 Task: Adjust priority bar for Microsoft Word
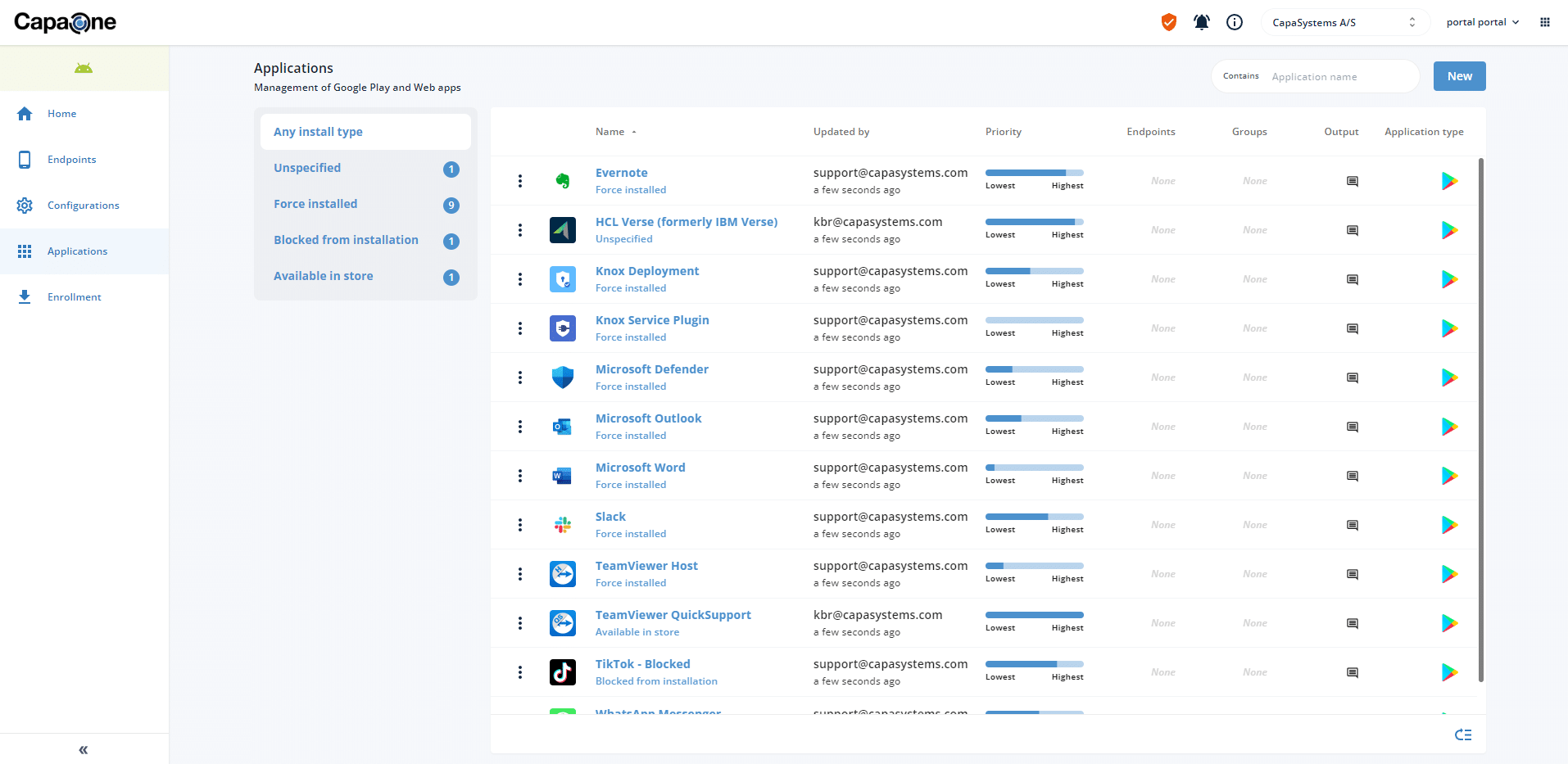pyautogui.click(x=1034, y=468)
